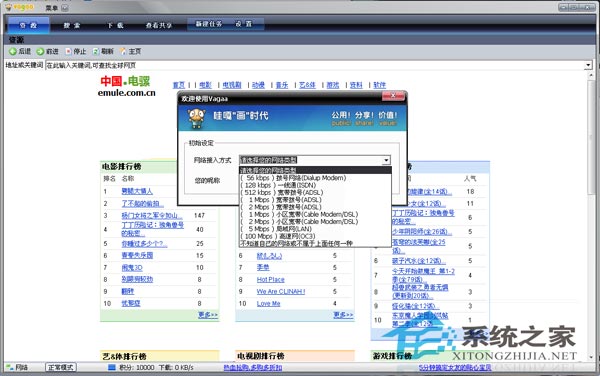This screenshot has width=600, height=376.
Task: Click the 停止 stop icon
Action: (x=68, y=51)
